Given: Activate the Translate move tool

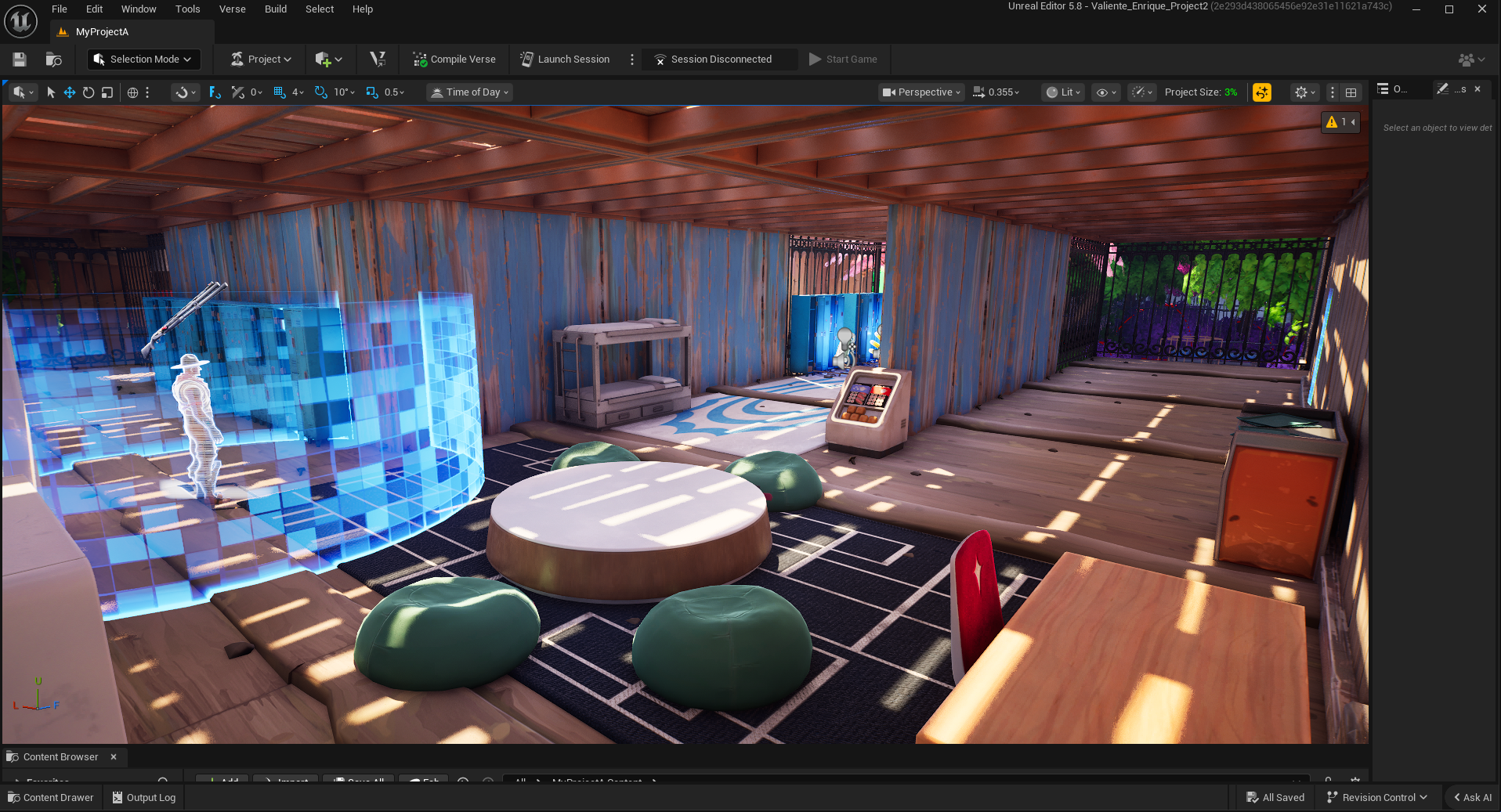Looking at the screenshot, I should tap(70, 92).
